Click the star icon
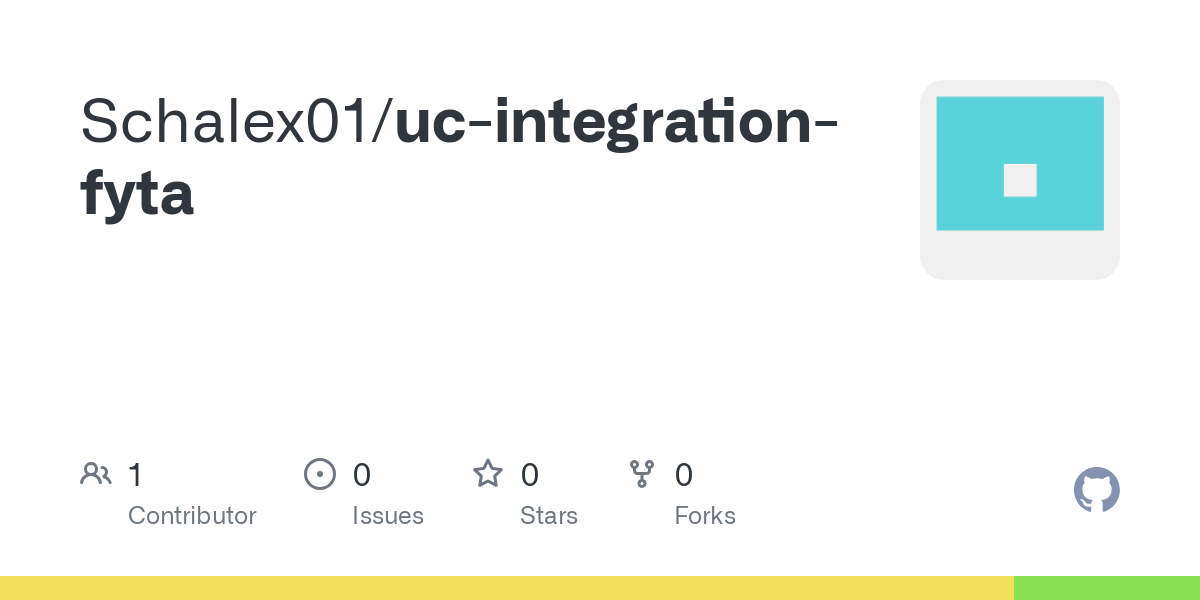Viewport: 1200px width, 600px height. tap(488, 474)
